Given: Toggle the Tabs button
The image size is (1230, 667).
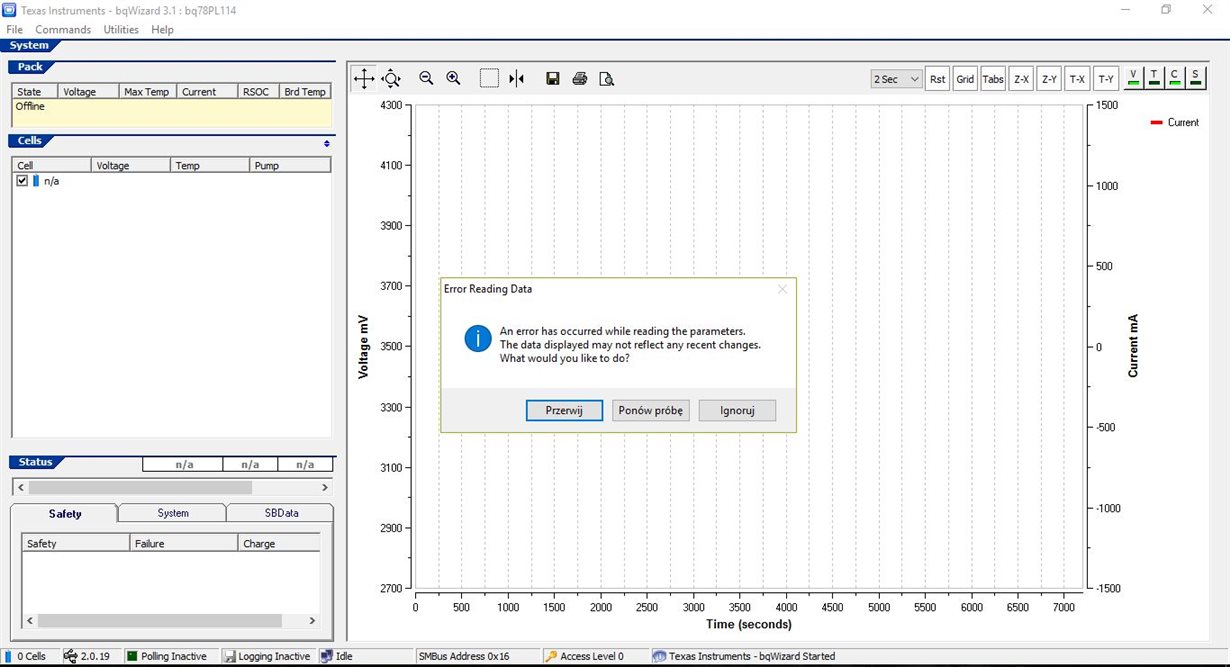Looking at the screenshot, I should pos(993,79).
